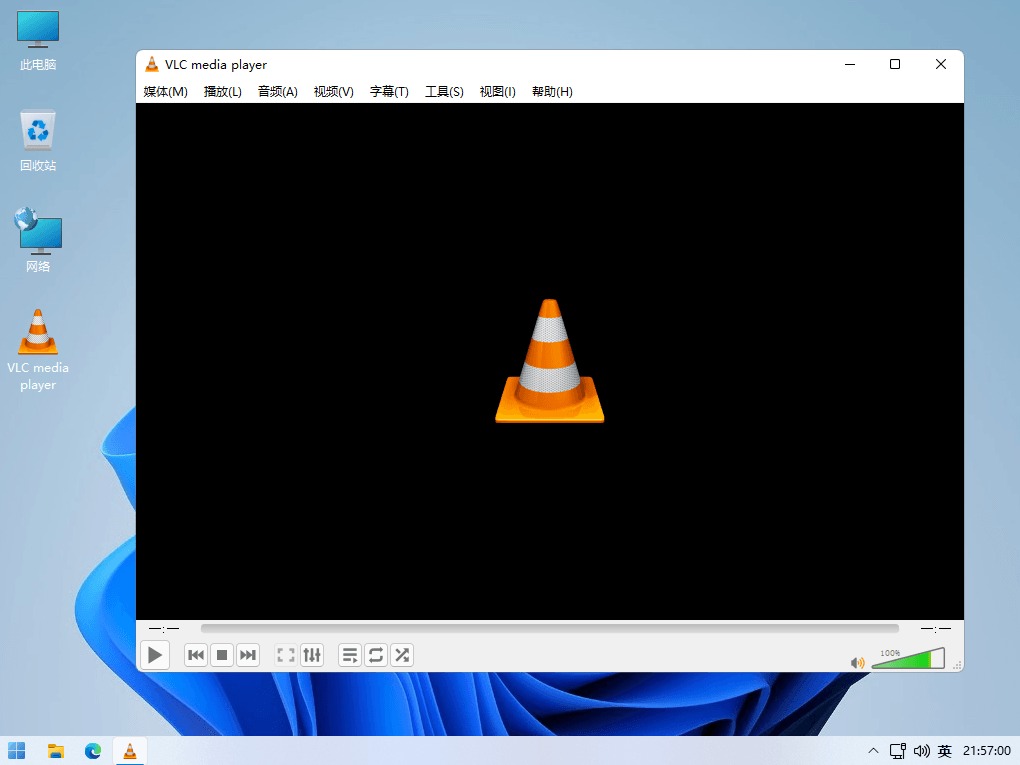Skip to previous media track
Image resolution: width=1020 pixels, height=765 pixels.
196,655
